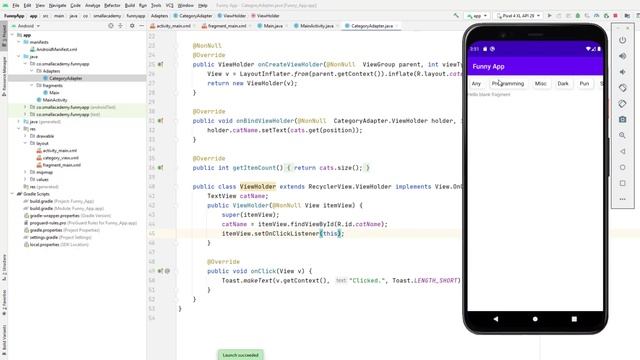
Task: Select CategoryAdapter in the project tree
Action: (65, 78)
